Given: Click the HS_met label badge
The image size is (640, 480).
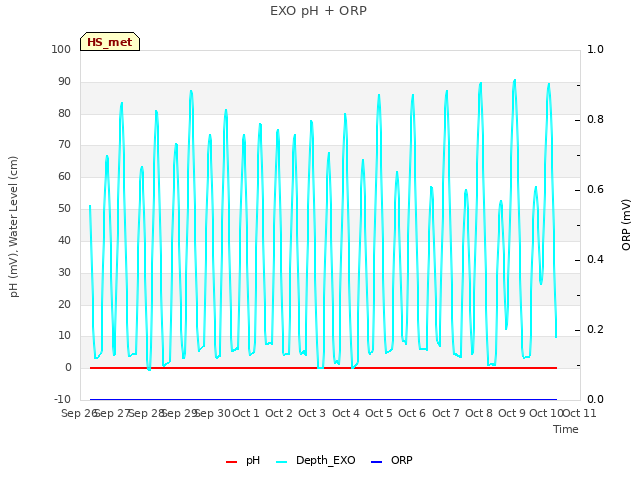Looking at the screenshot, I should tap(110, 42).
